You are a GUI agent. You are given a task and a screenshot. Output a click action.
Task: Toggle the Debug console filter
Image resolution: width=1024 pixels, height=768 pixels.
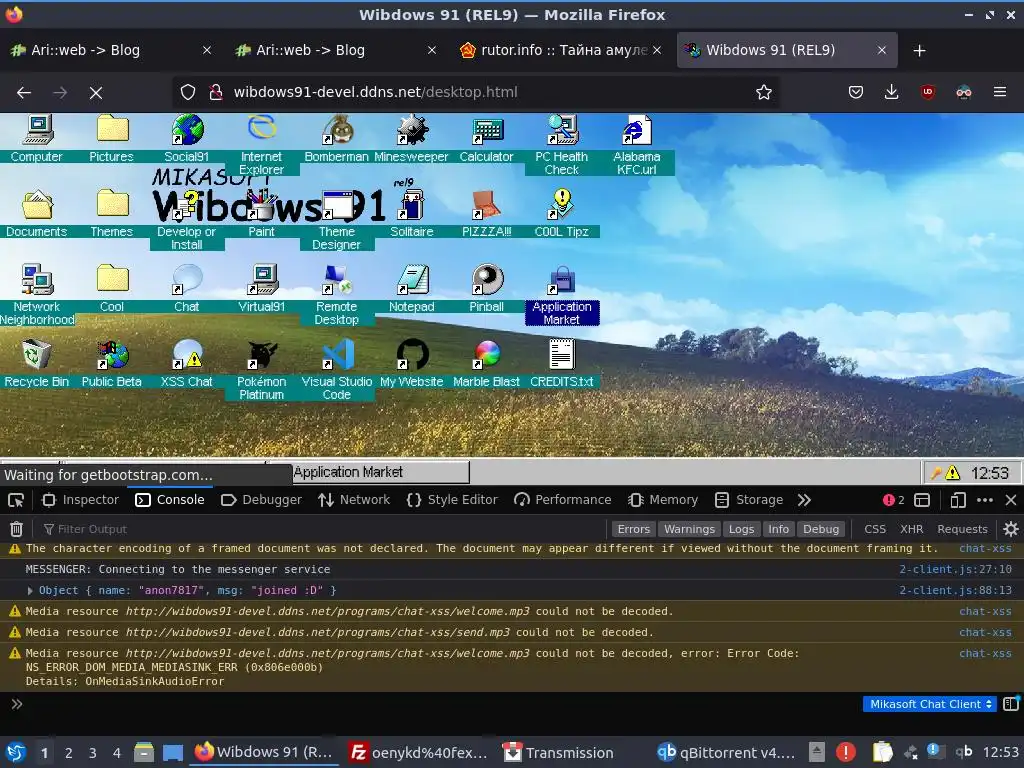point(821,529)
